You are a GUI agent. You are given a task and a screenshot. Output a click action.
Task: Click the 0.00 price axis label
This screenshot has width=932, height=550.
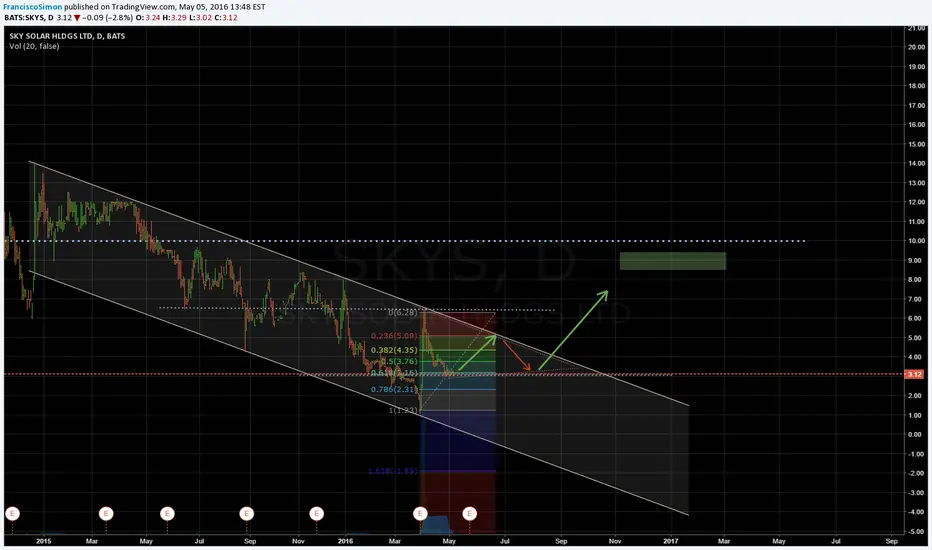click(x=916, y=435)
